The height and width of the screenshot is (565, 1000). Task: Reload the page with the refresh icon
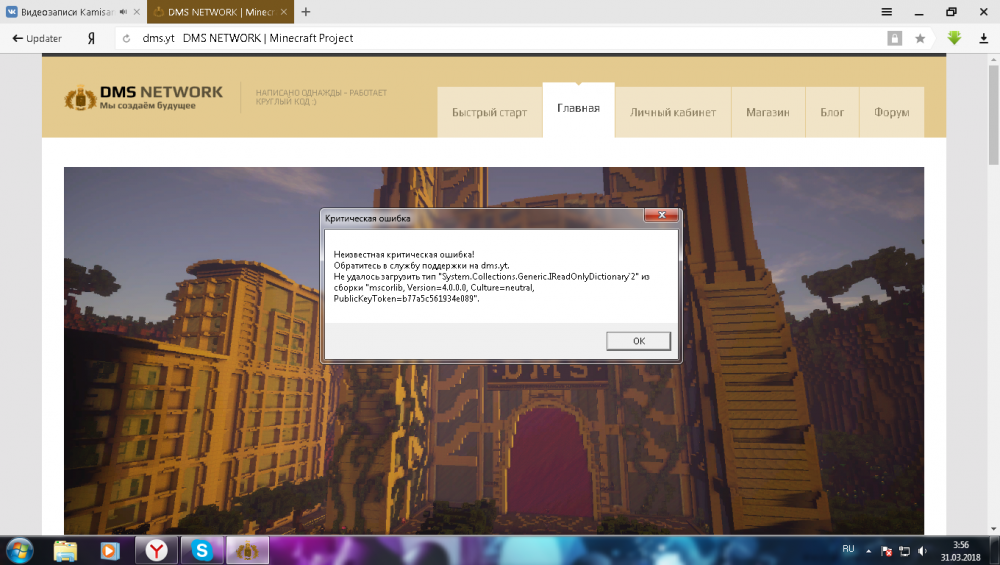pyautogui.click(x=126, y=38)
